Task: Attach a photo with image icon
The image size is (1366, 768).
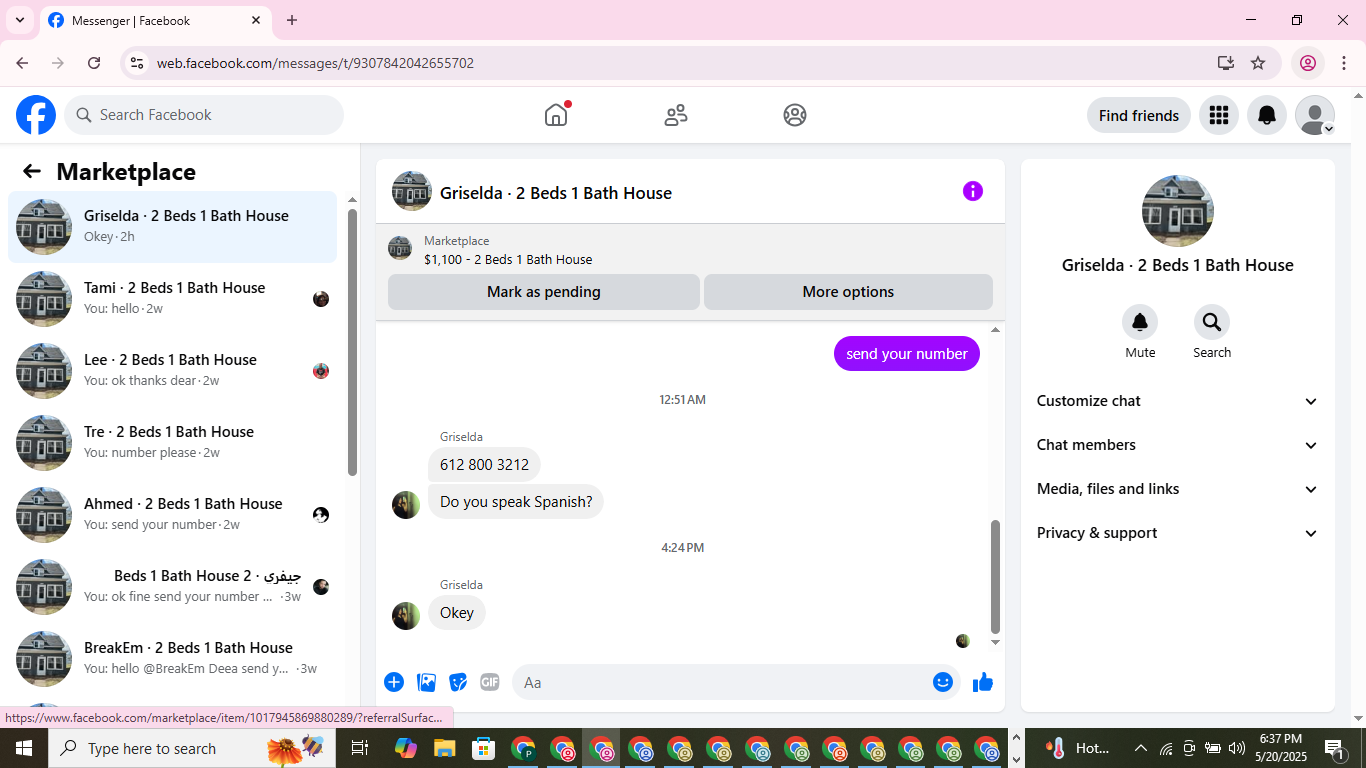Action: [x=427, y=682]
